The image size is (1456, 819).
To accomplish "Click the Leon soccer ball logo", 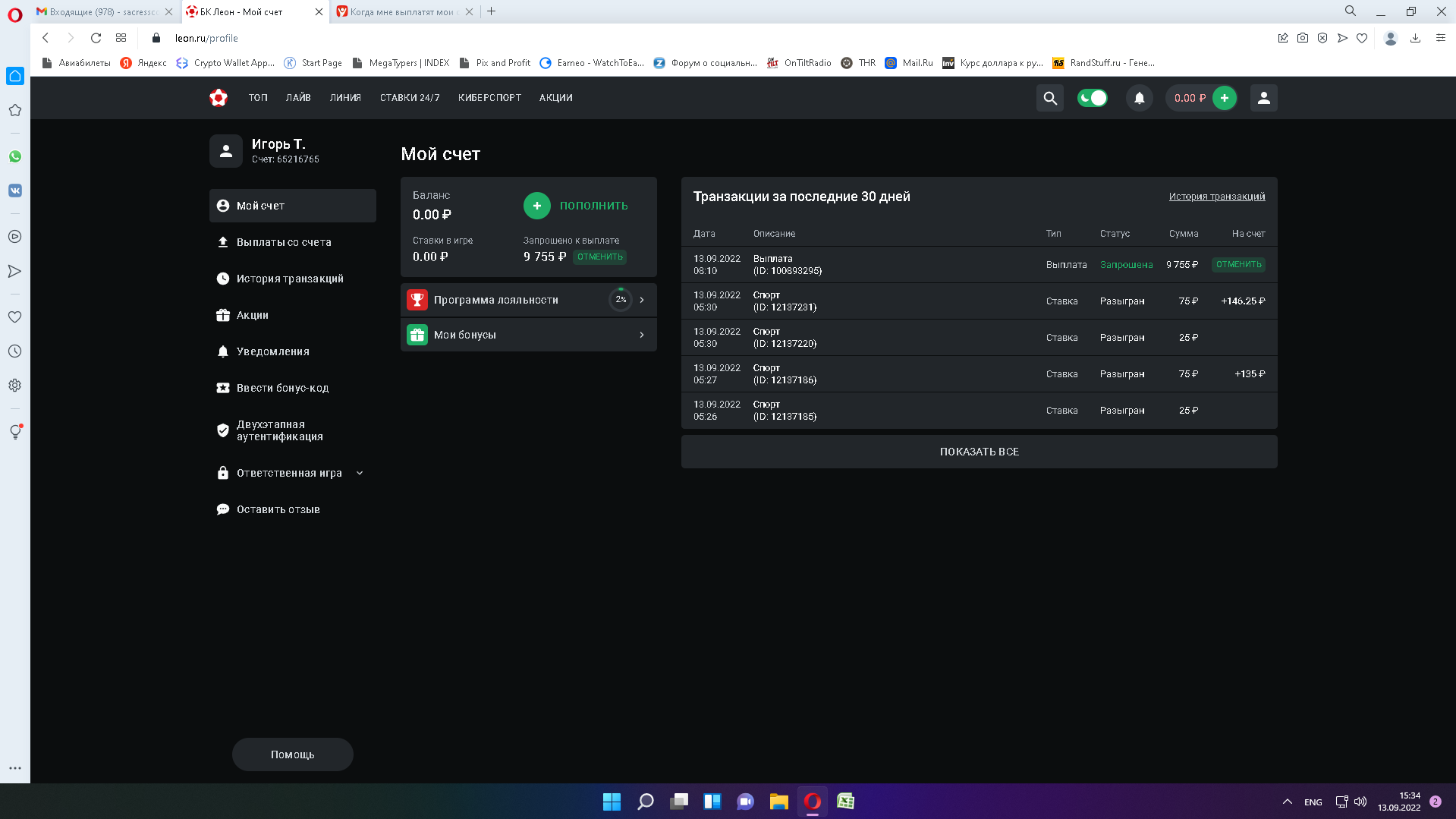I will (219, 98).
